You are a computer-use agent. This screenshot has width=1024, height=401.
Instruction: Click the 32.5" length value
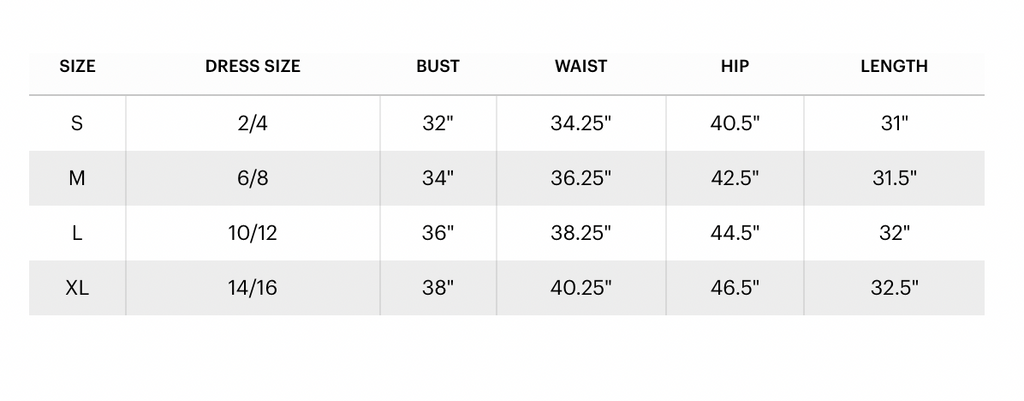point(894,289)
